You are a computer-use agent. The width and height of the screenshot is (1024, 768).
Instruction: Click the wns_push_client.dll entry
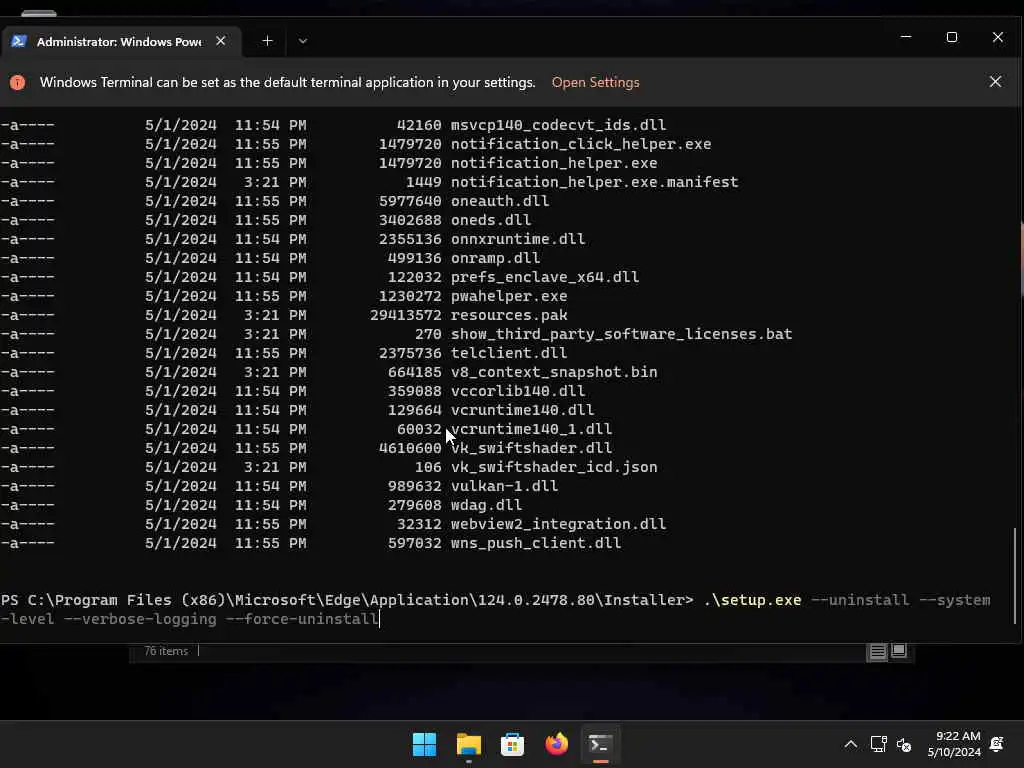click(x=536, y=543)
